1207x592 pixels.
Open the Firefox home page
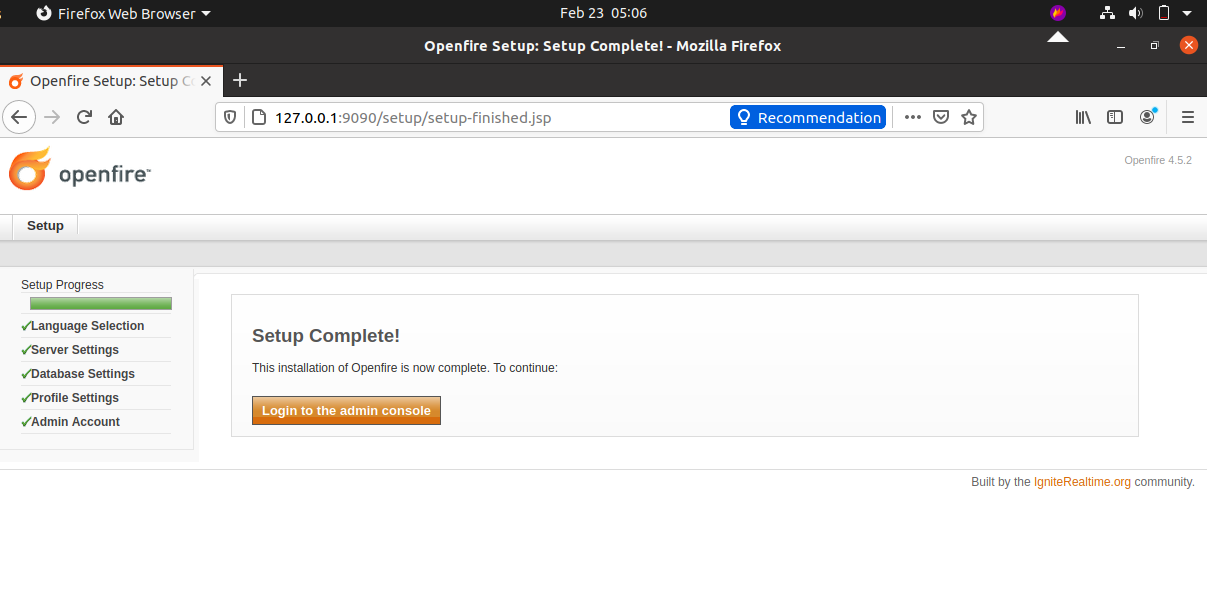point(116,117)
